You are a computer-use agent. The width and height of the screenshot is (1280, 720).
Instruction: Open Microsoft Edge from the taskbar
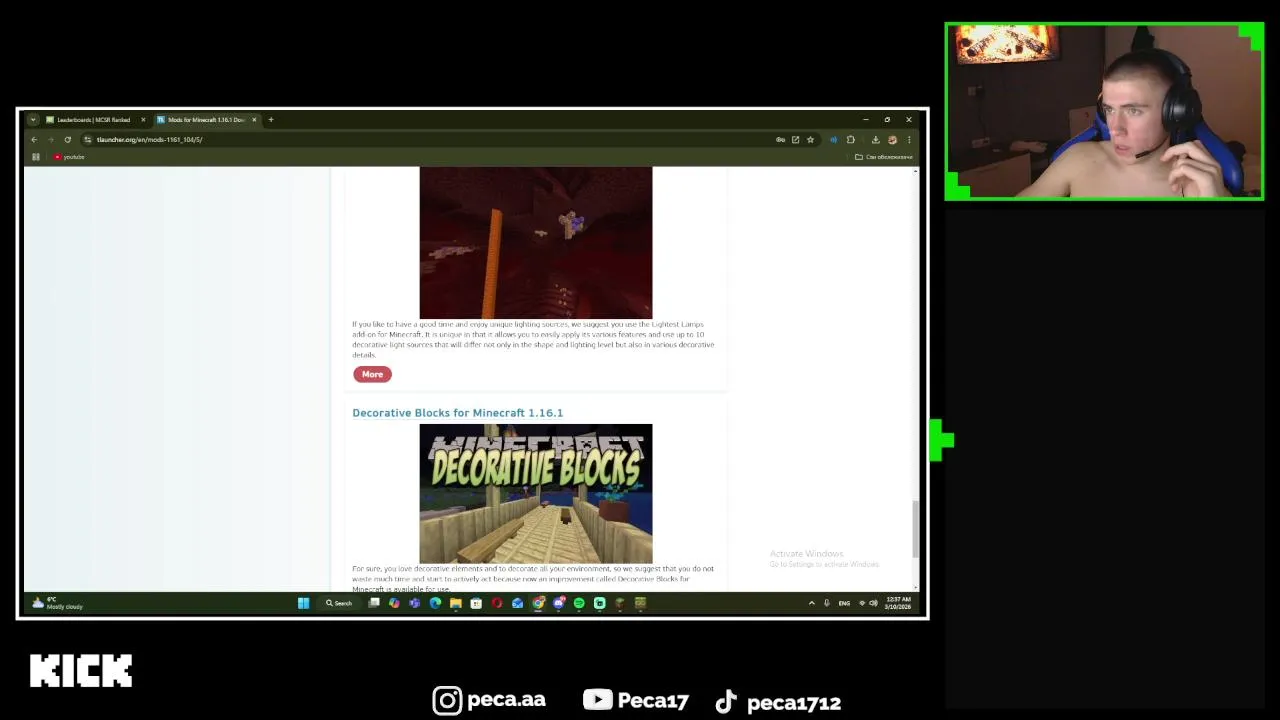(x=435, y=603)
